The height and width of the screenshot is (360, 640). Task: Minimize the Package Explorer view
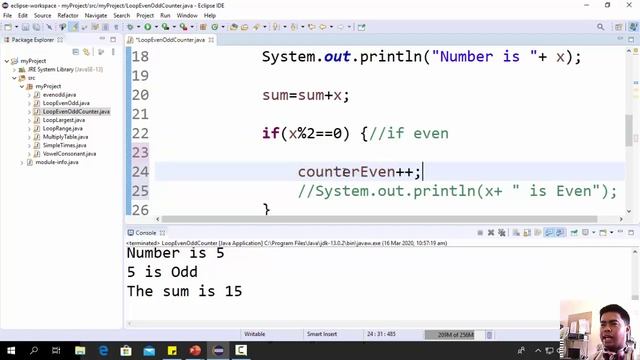point(102,39)
